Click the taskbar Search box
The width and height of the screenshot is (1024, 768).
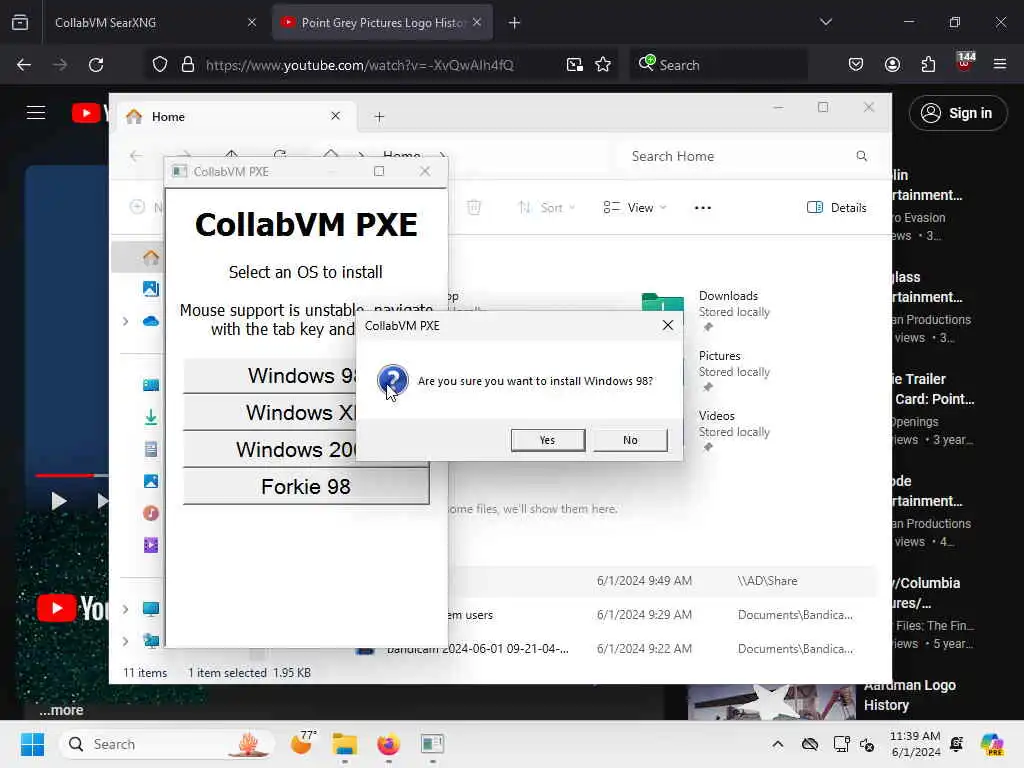(167, 744)
